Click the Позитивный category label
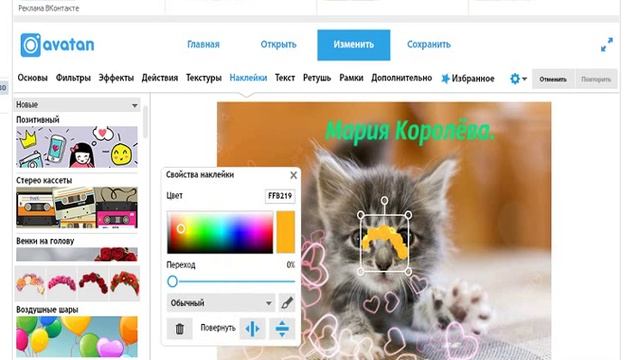This screenshot has width=640, height=360. click(x=38, y=120)
